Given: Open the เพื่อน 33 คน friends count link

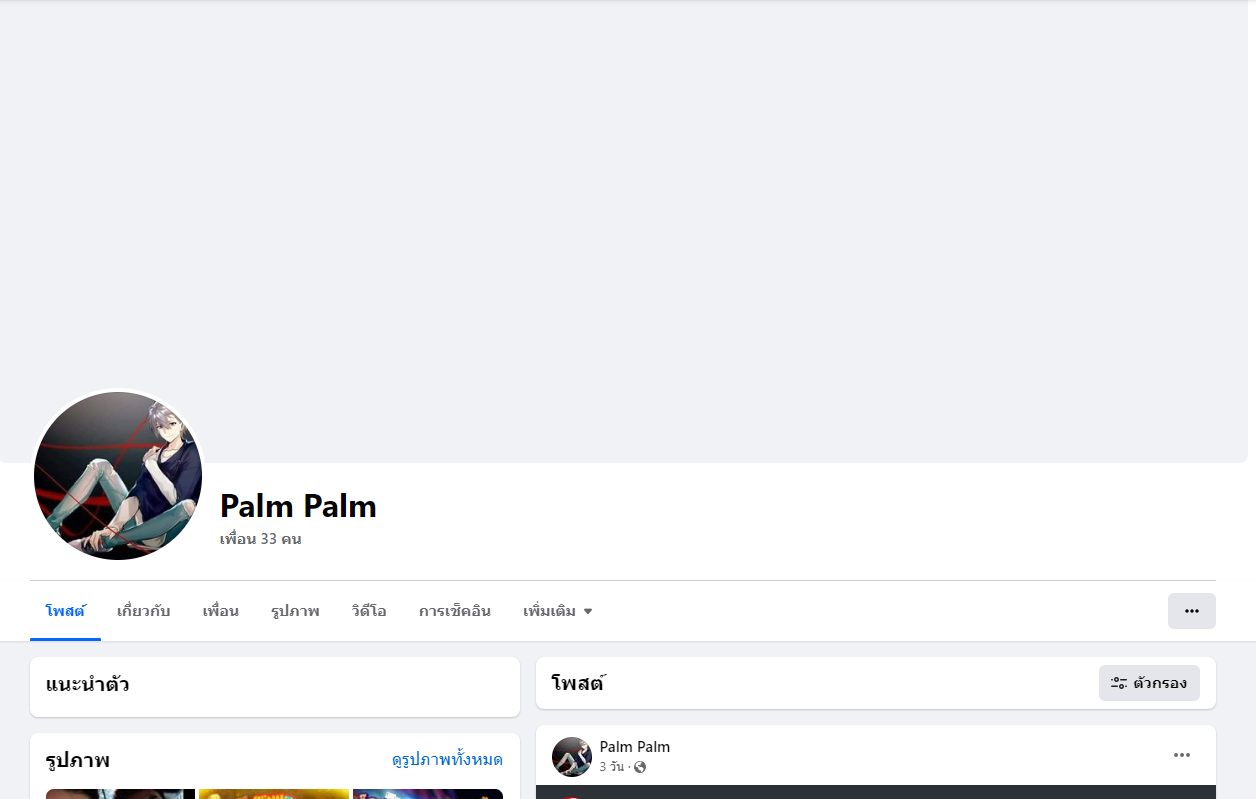Looking at the screenshot, I should tap(260, 539).
